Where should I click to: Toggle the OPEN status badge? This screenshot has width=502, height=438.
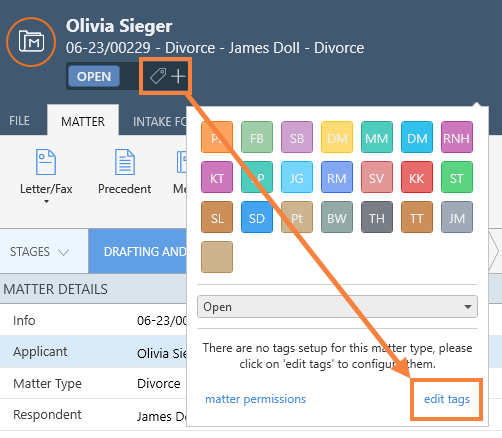pos(94,76)
